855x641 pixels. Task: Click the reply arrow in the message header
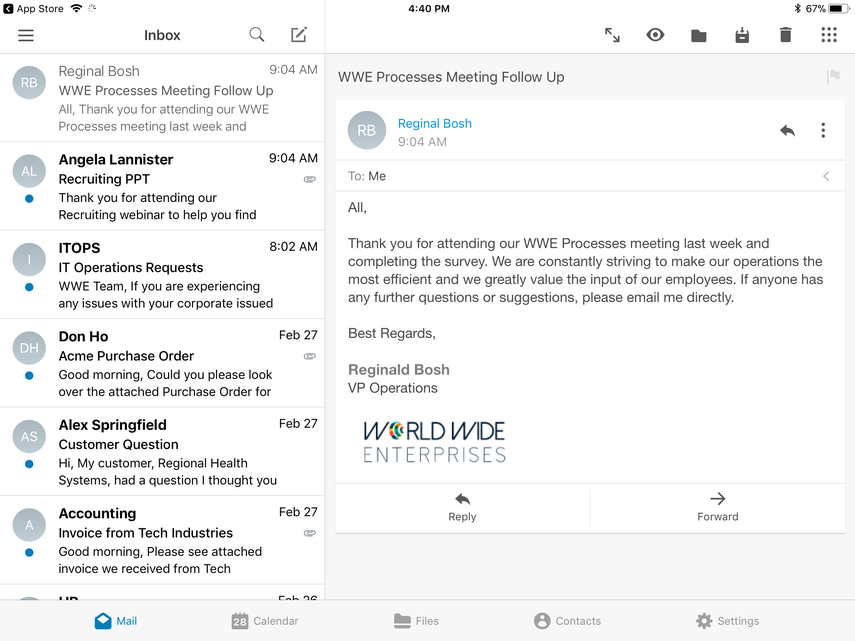(x=787, y=131)
